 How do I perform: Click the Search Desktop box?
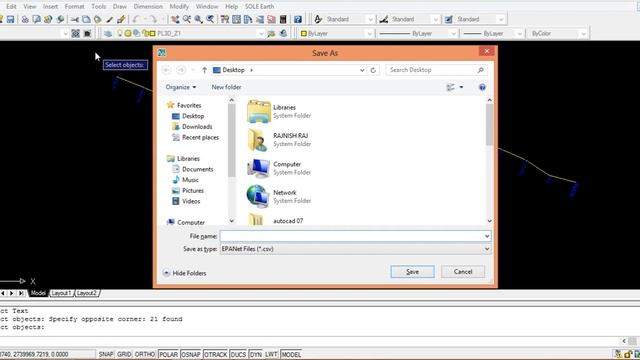436,70
